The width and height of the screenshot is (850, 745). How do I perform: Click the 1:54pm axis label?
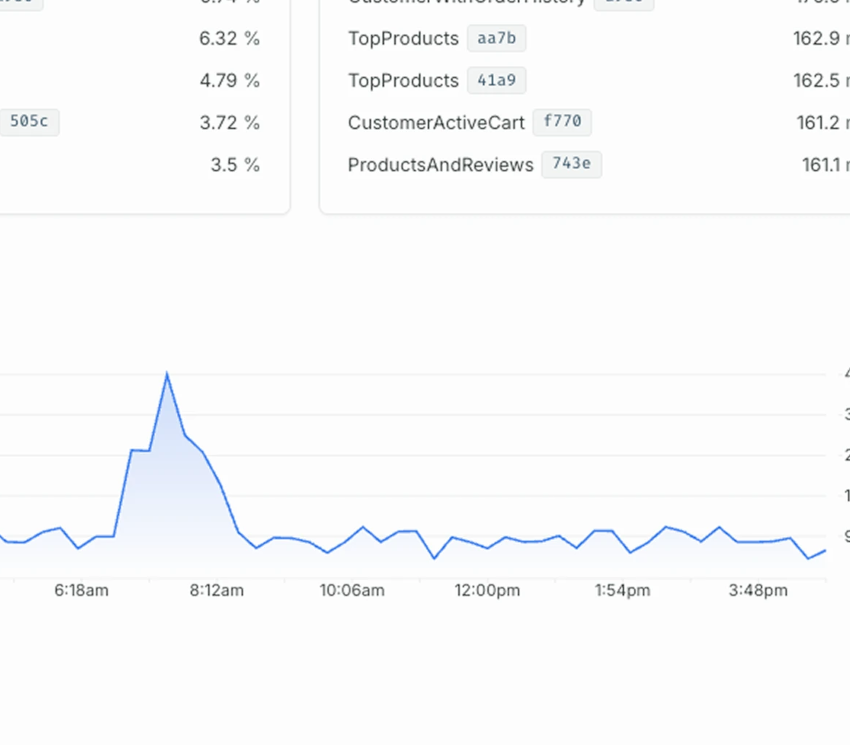(622, 591)
